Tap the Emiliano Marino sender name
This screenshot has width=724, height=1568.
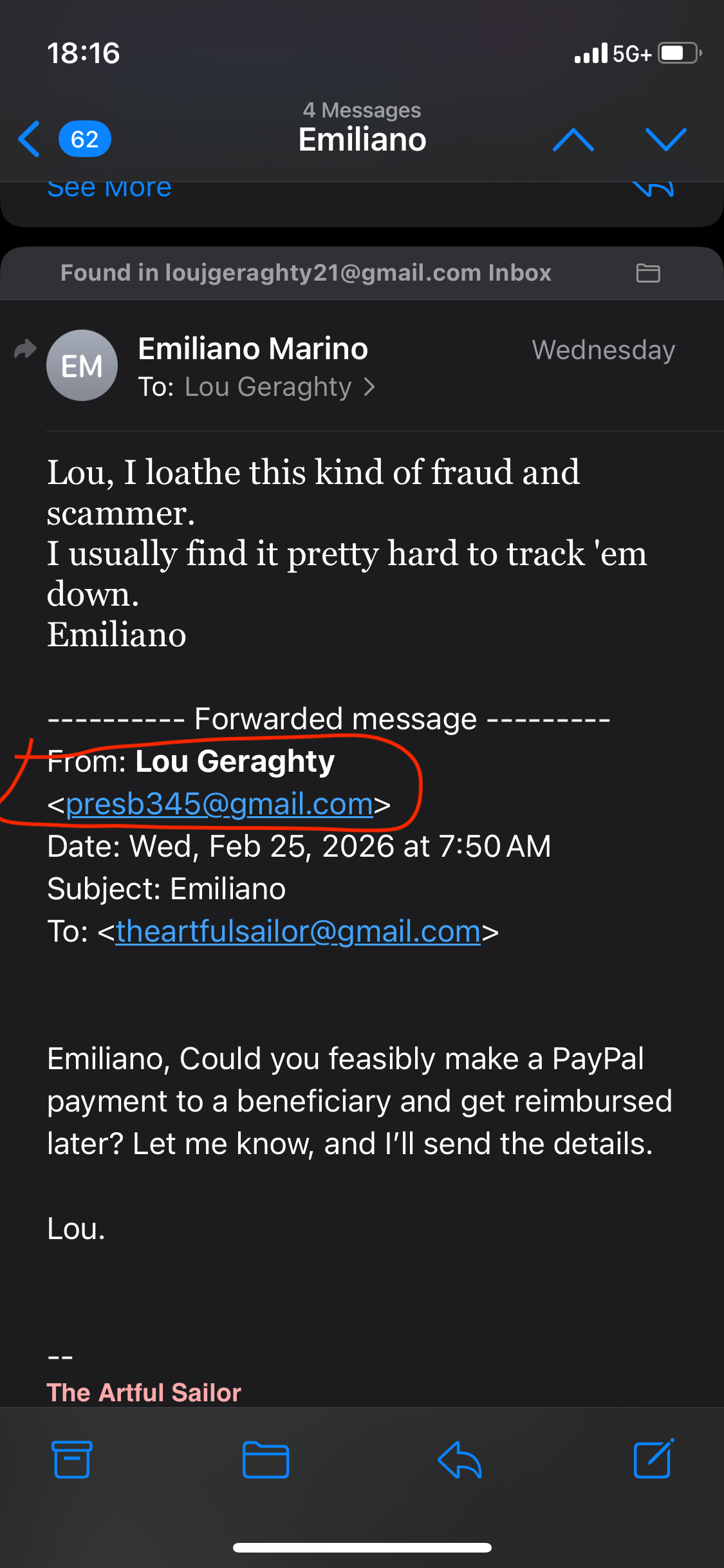coord(253,349)
